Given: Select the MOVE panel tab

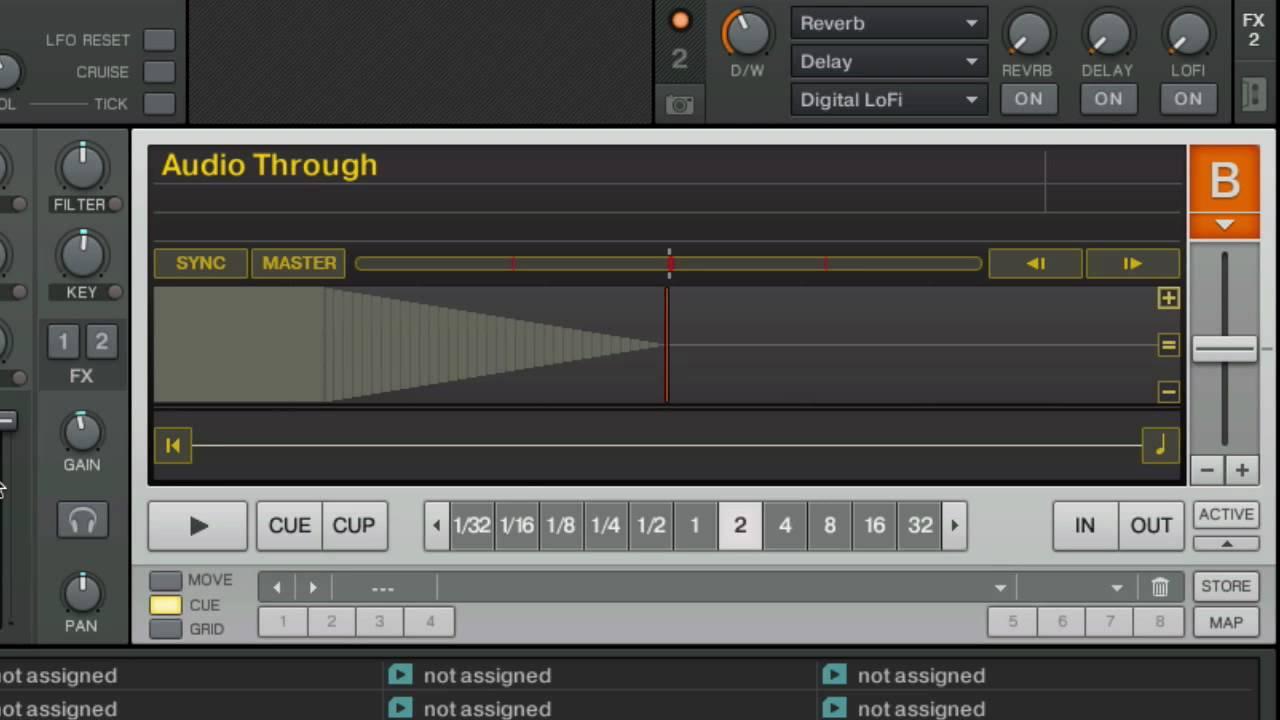Looking at the screenshot, I should (x=166, y=580).
